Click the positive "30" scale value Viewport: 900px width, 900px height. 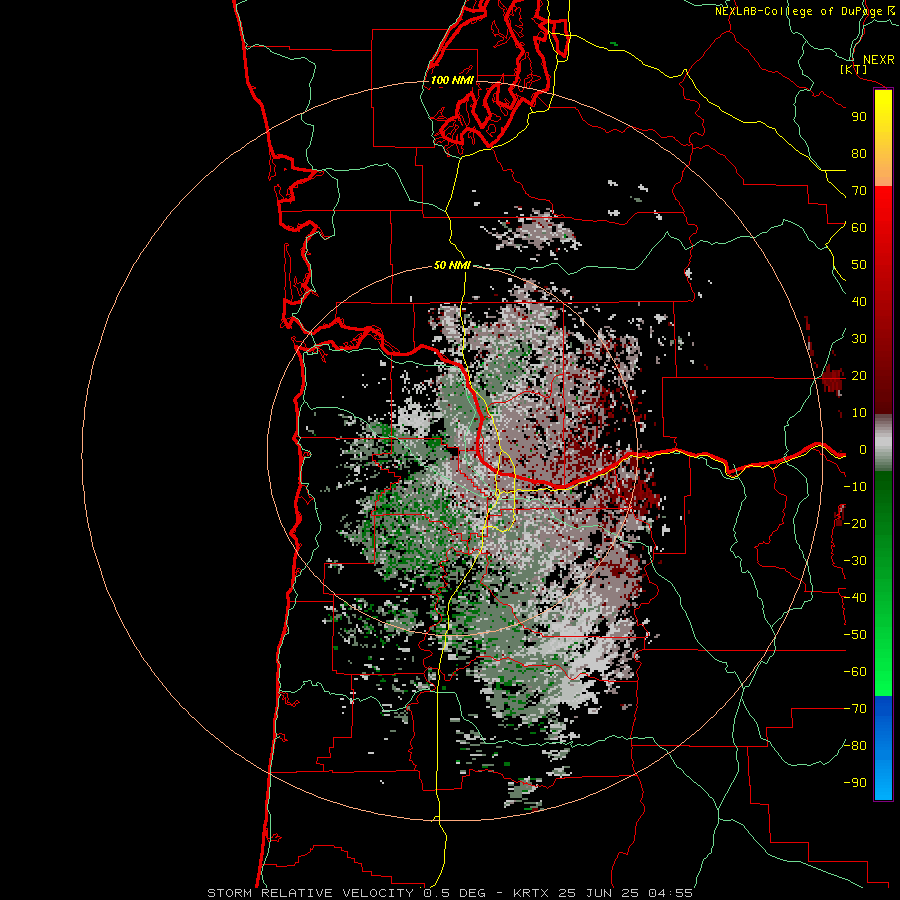click(859, 339)
